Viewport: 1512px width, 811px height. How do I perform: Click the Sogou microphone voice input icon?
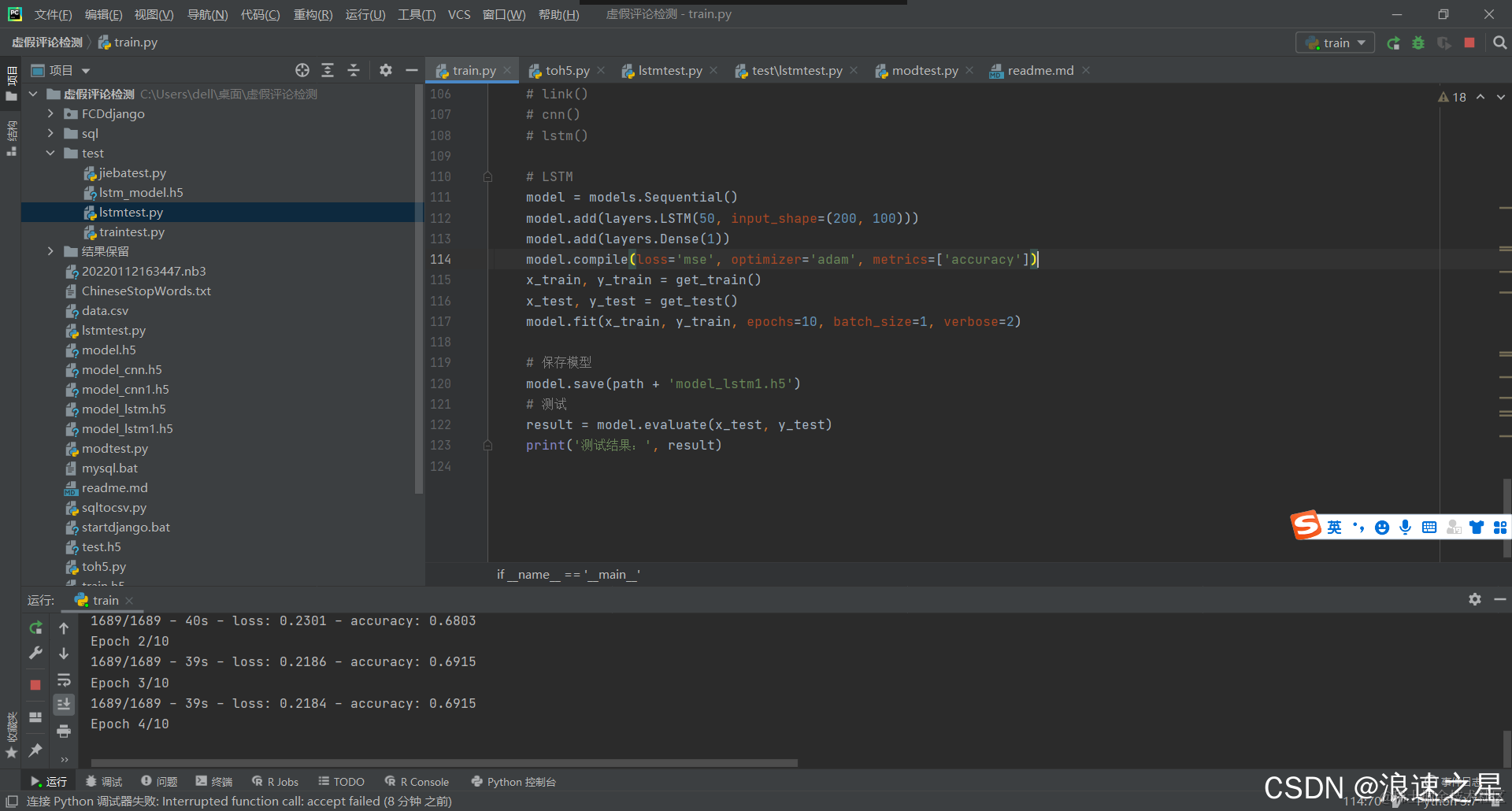pyautogui.click(x=1405, y=527)
